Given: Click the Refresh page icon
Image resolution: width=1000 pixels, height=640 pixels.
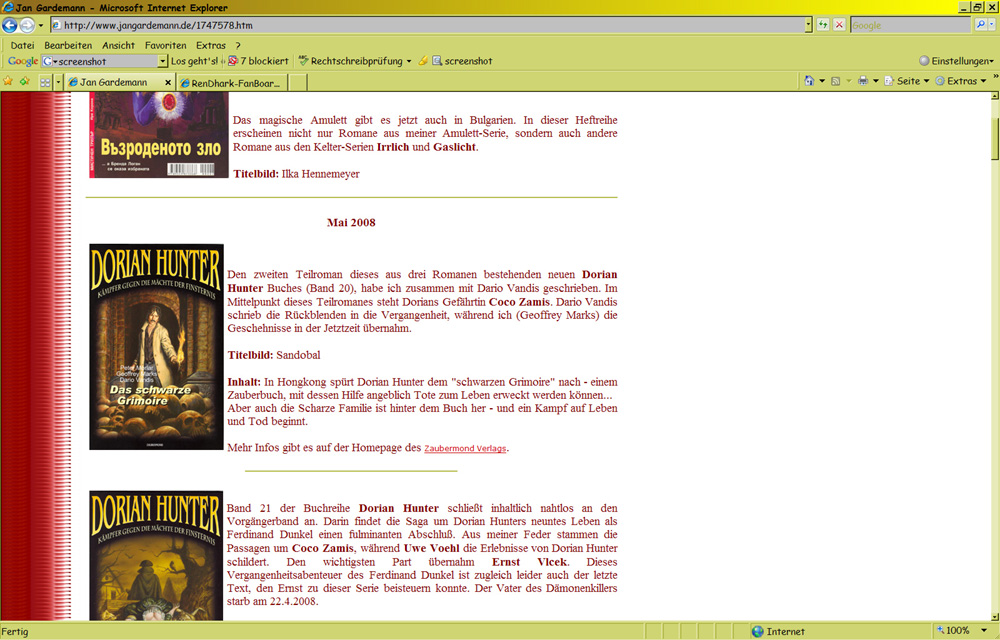Looking at the screenshot, I should point(823,25).
